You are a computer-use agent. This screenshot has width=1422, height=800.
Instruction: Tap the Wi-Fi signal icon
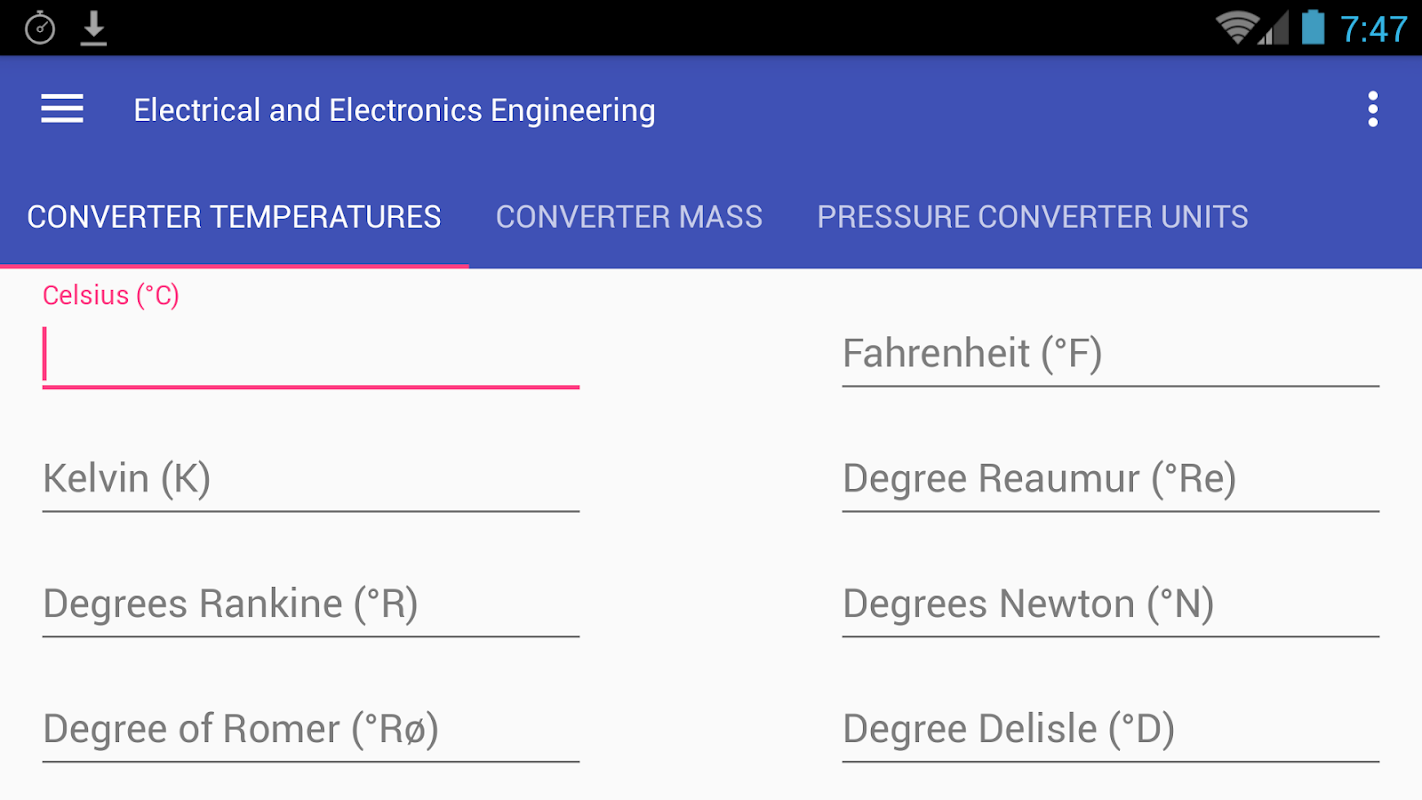(1236, 27)
